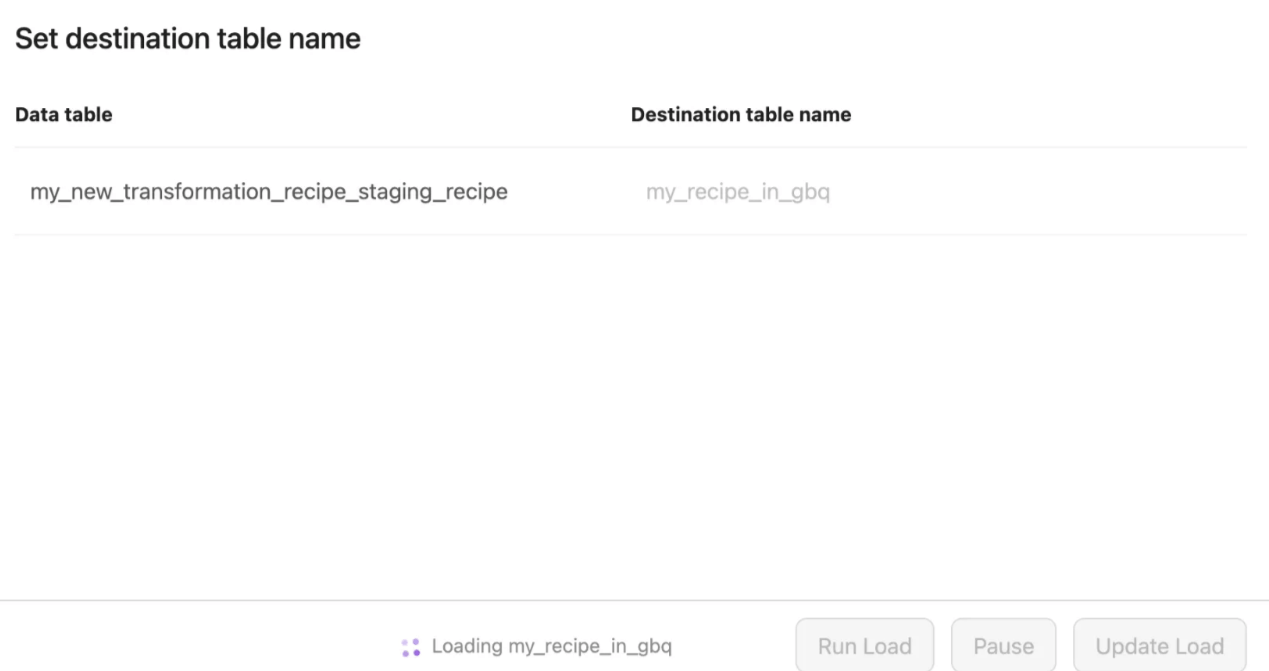The height and width of the screenshot is (671, 1269).
Task: Click the load progress message in the footer
Action: [551, 647]
